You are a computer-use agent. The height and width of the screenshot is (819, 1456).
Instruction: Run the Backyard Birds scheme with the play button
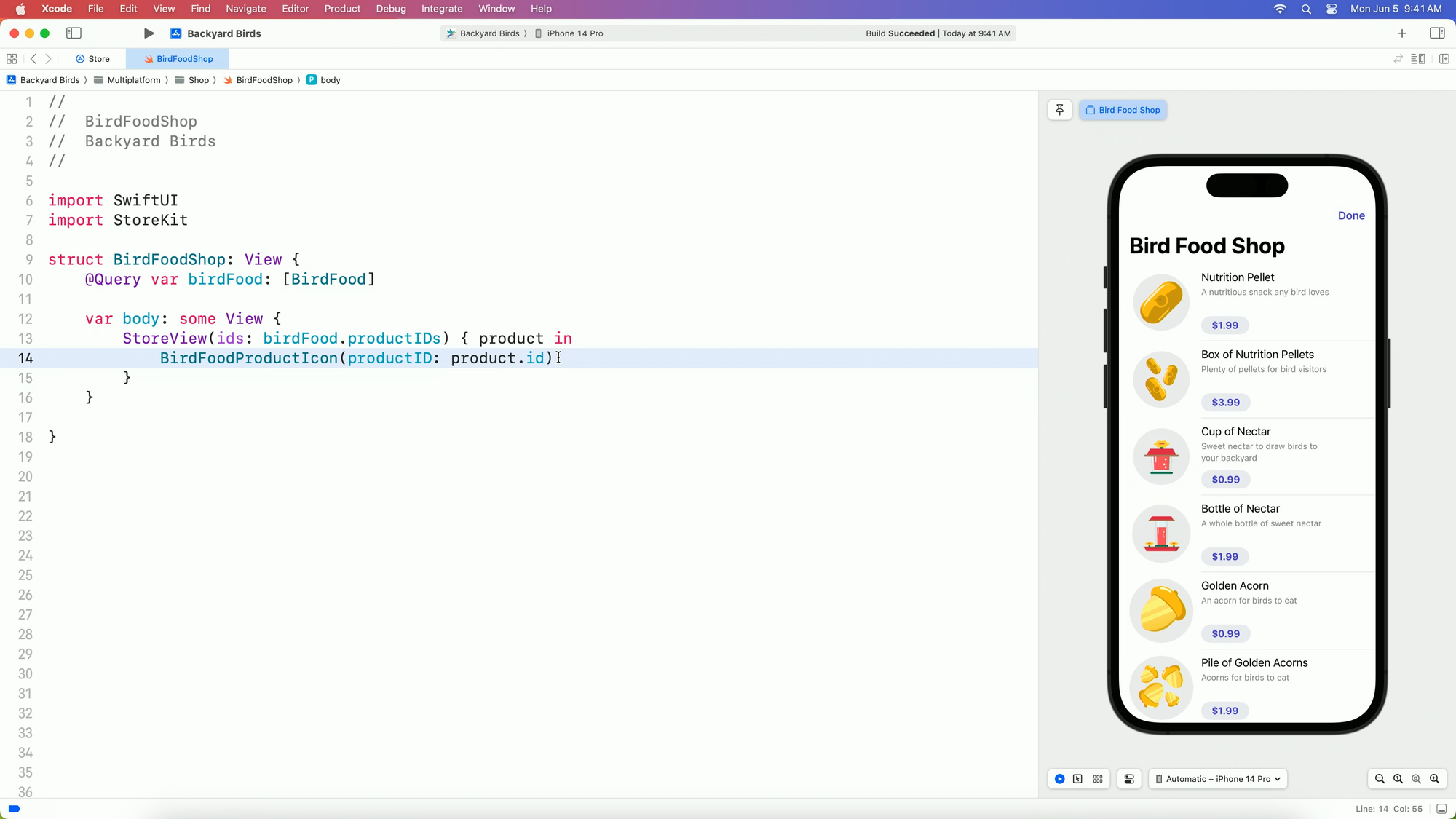pyautogui.click(x=149, y=33)
